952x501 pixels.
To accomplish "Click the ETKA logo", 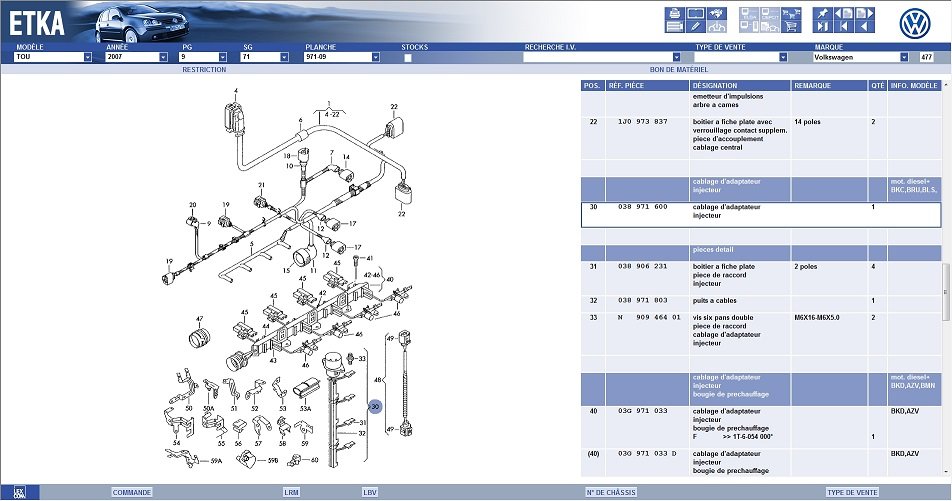I will point(36,23).
